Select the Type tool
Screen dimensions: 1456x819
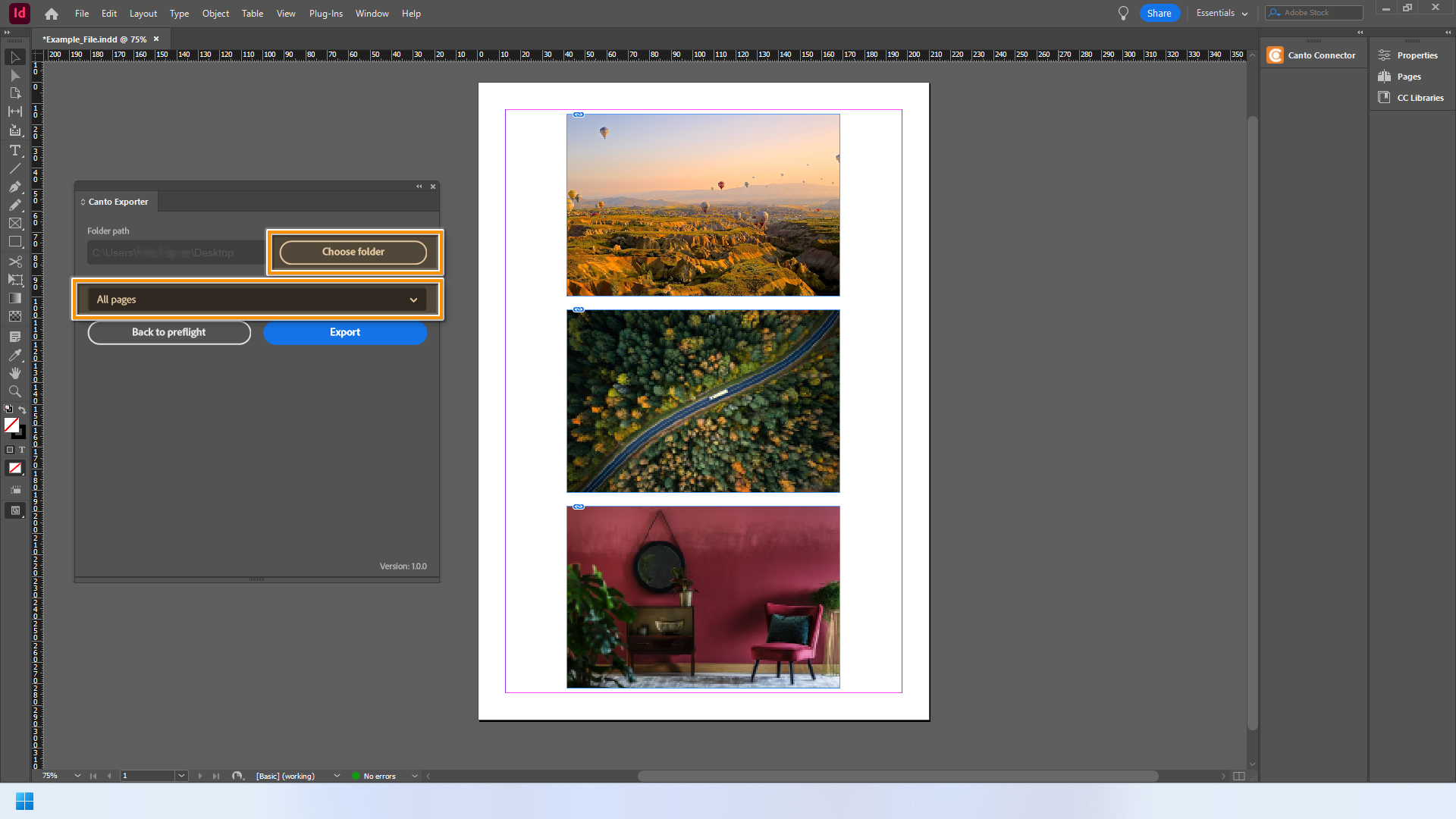click(14, 151)
